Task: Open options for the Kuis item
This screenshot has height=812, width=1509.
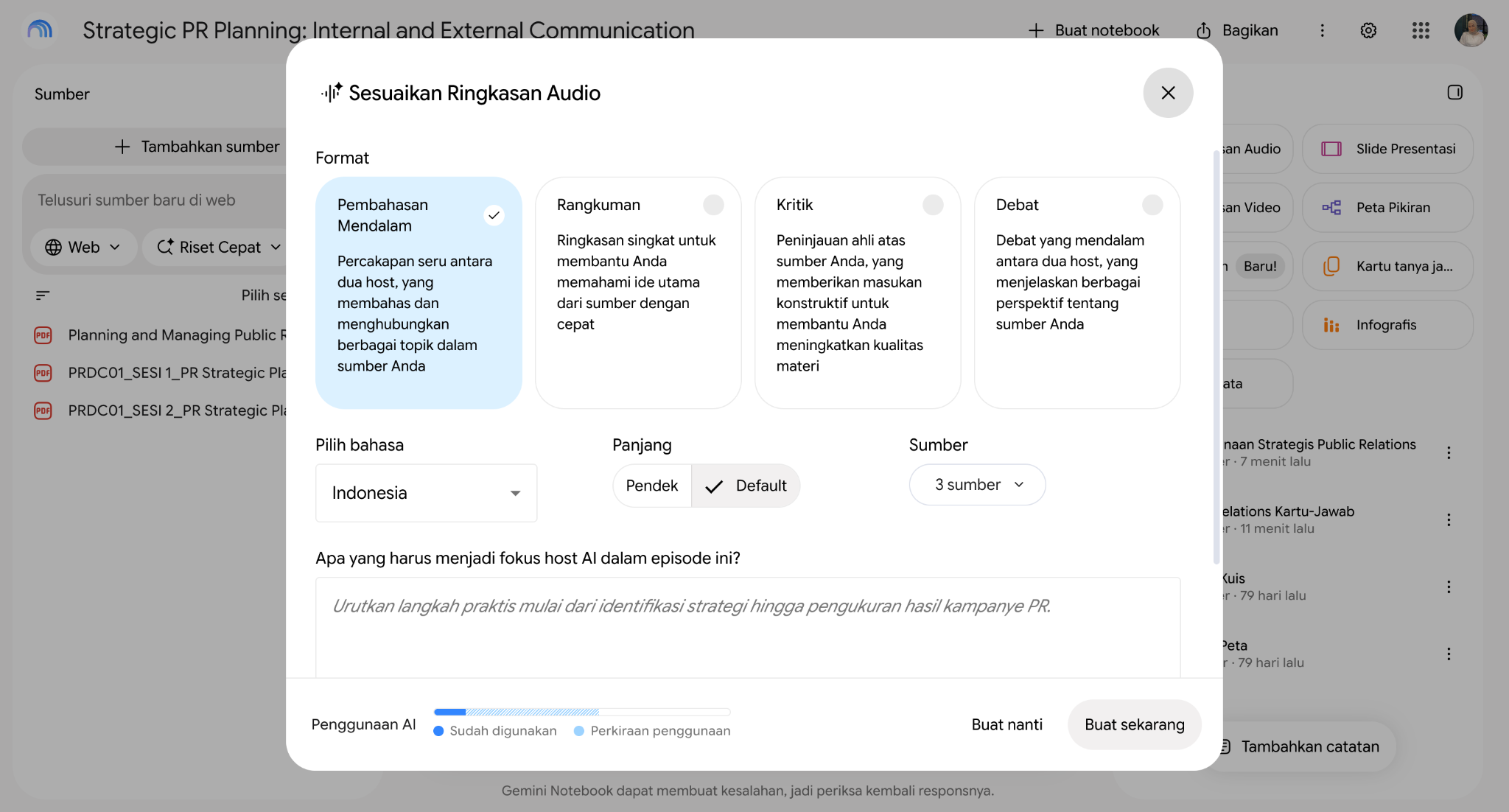Action: 1449,587
